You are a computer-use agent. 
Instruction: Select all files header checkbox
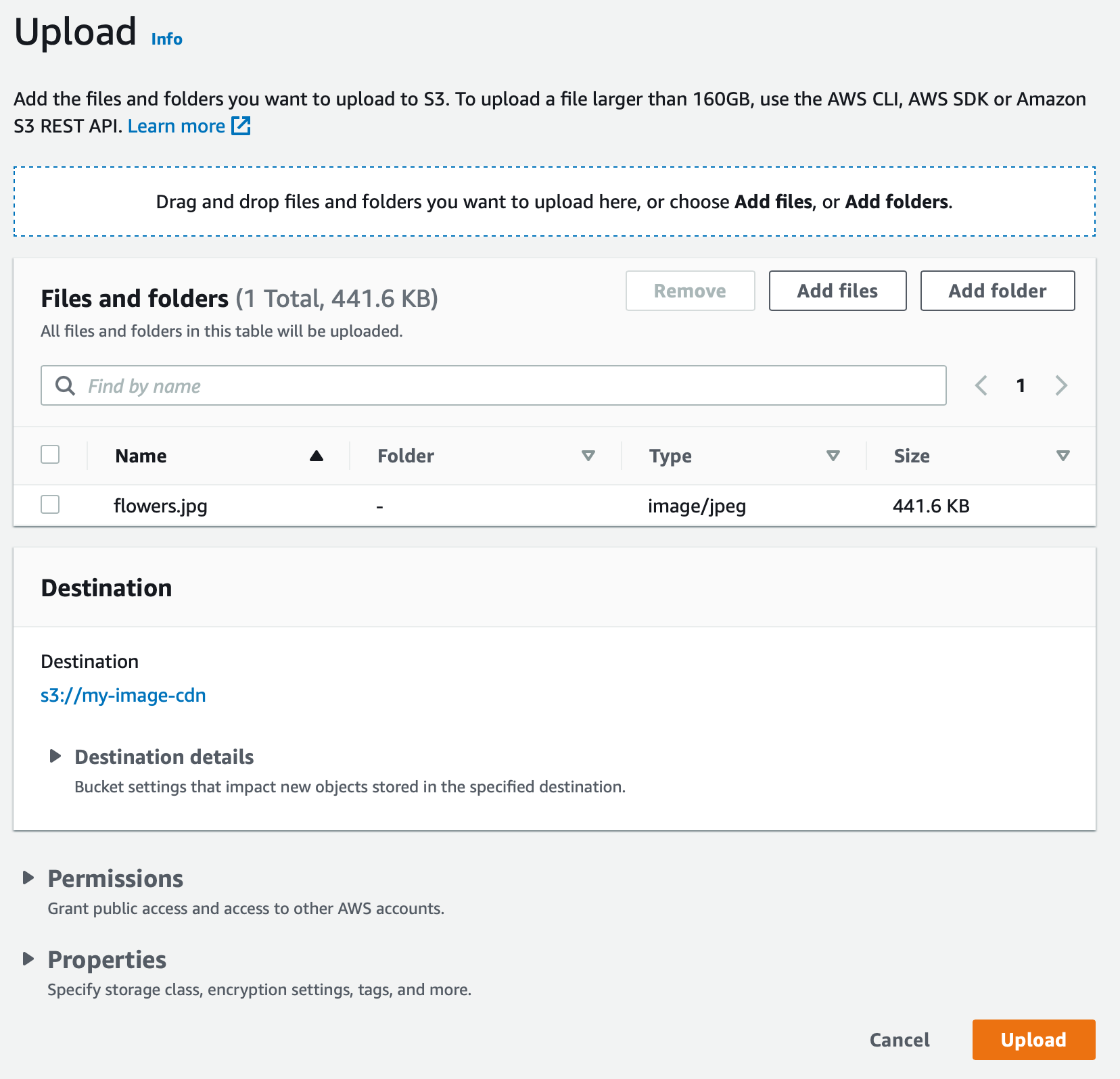pyautogui.click(x=50, y=454)
